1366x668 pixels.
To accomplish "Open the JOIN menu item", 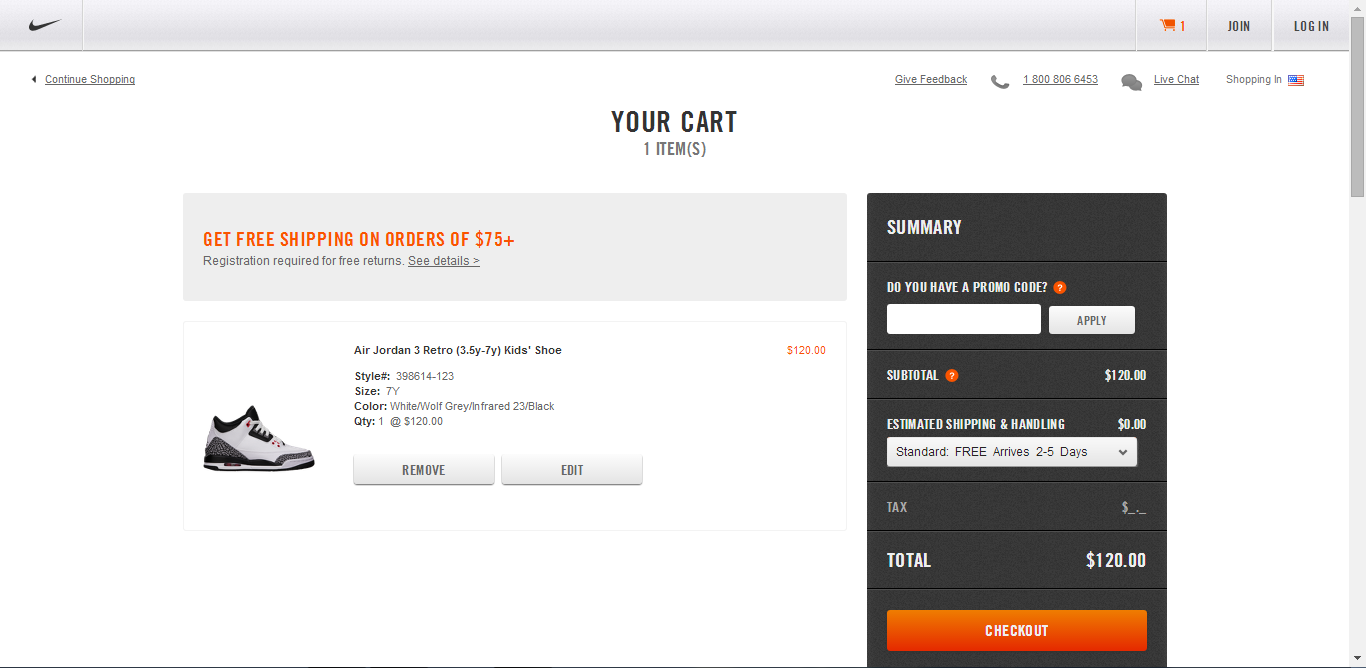I will (1239, 26).
